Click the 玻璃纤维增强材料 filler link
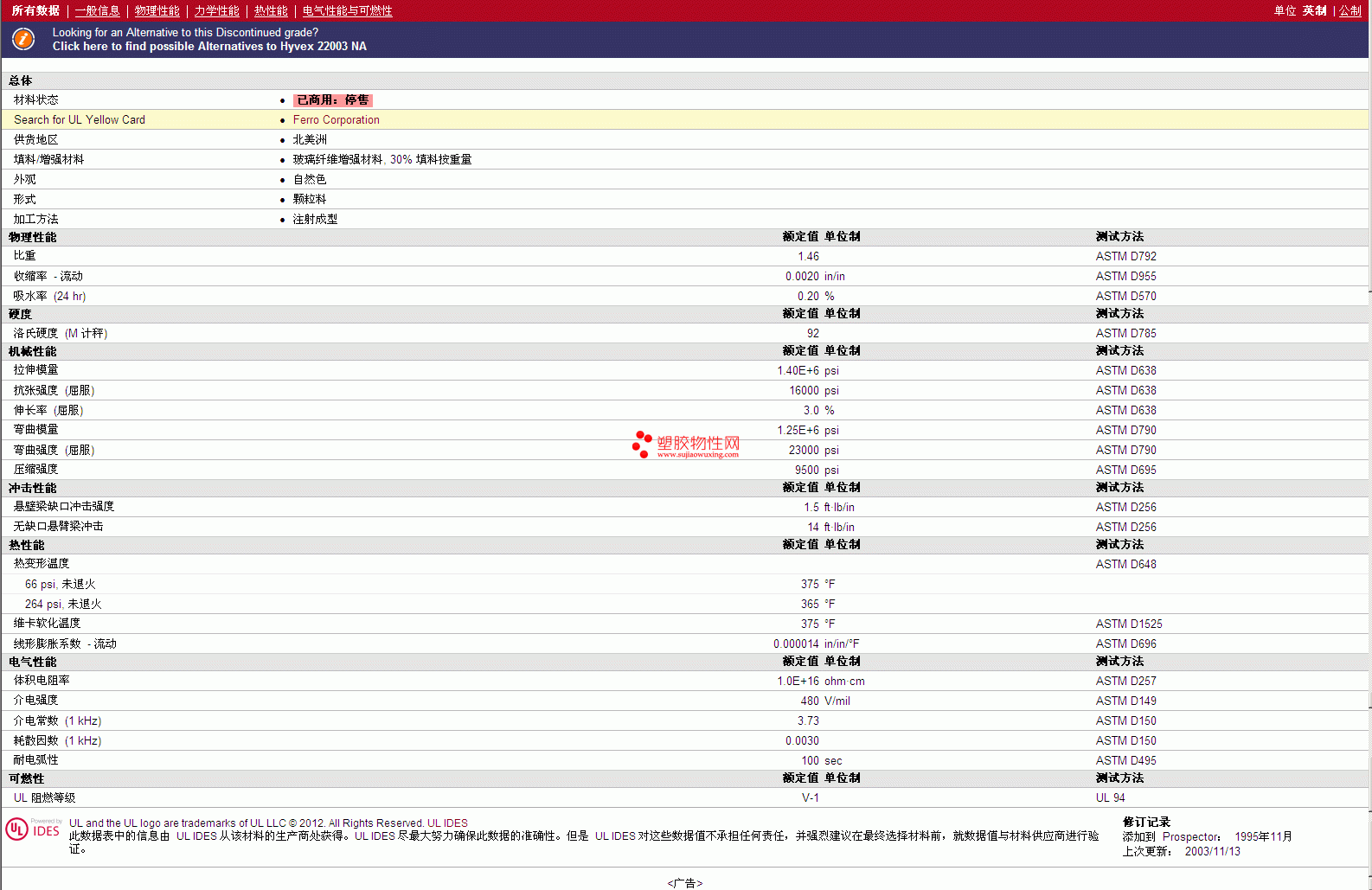 click(337, 160)
